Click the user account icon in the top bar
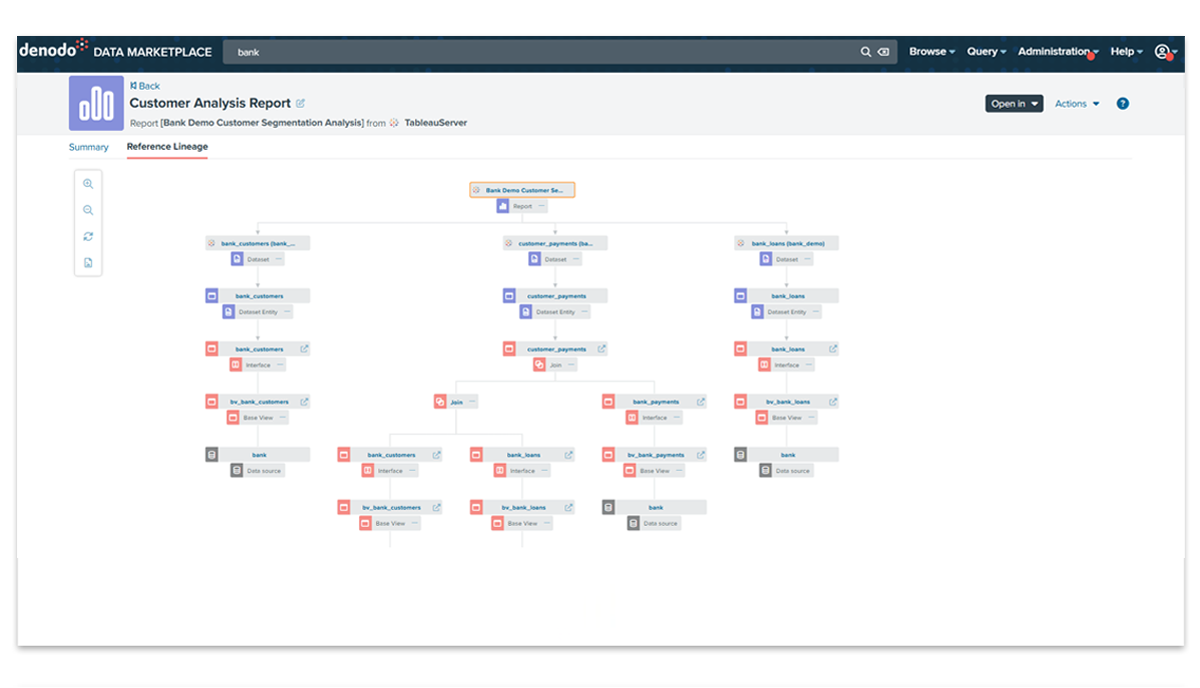This screenshot has height=688, width=1200. click(1161, 51)
